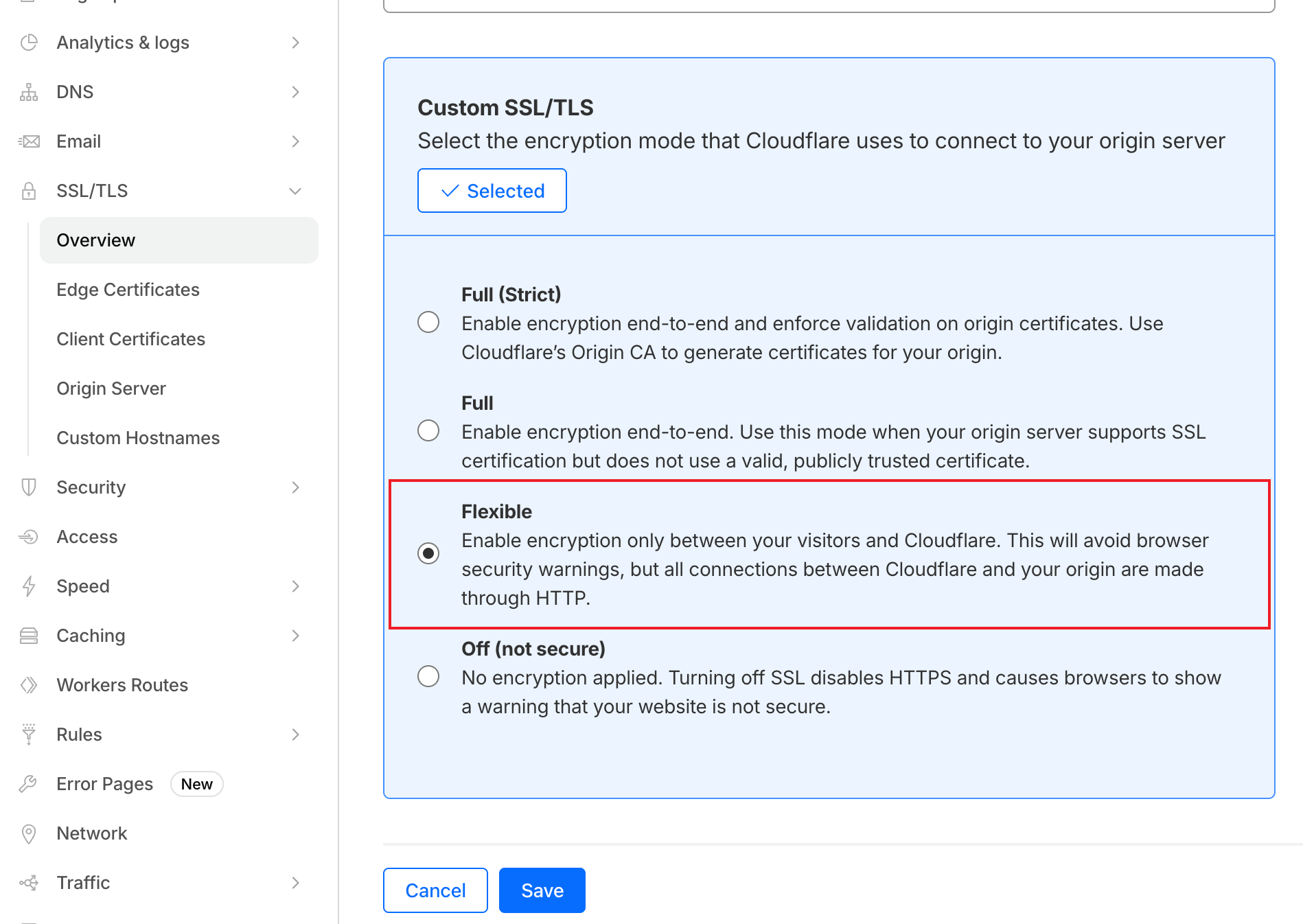Expand the Traffic section chevron
The width and height of the screenshot is (1303, 924).
coord(295,883)
